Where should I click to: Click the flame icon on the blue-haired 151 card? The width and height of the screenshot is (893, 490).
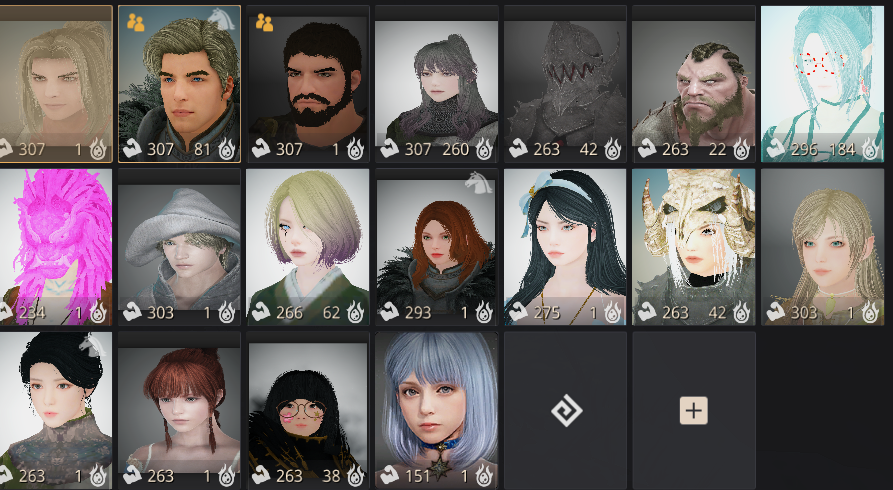click(484, 476)
